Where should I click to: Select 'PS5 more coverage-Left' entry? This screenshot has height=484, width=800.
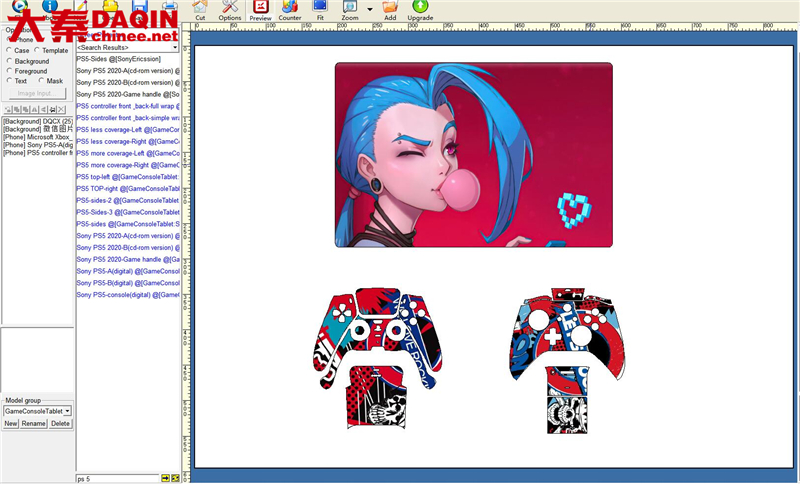pos(128,153)
